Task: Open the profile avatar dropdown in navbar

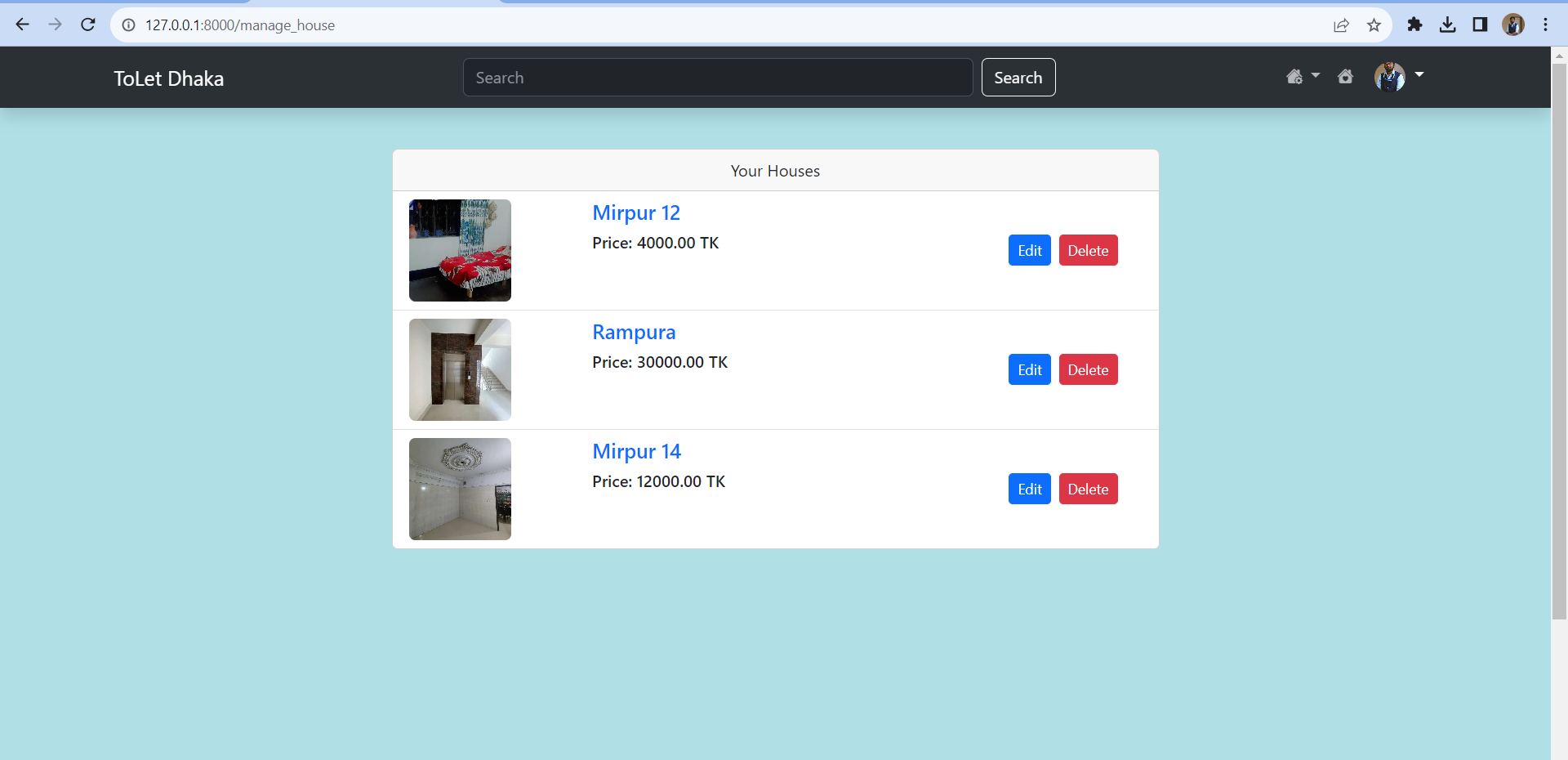Action: point(1391,77)
